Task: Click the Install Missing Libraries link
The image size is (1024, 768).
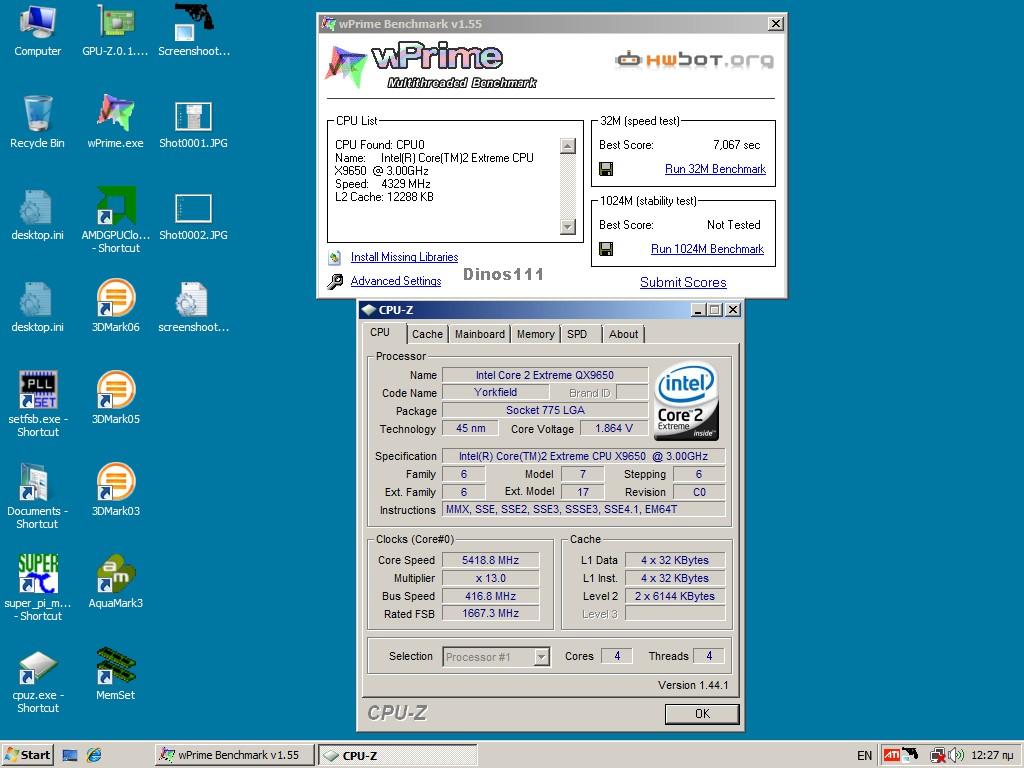Action: (404, 257)
